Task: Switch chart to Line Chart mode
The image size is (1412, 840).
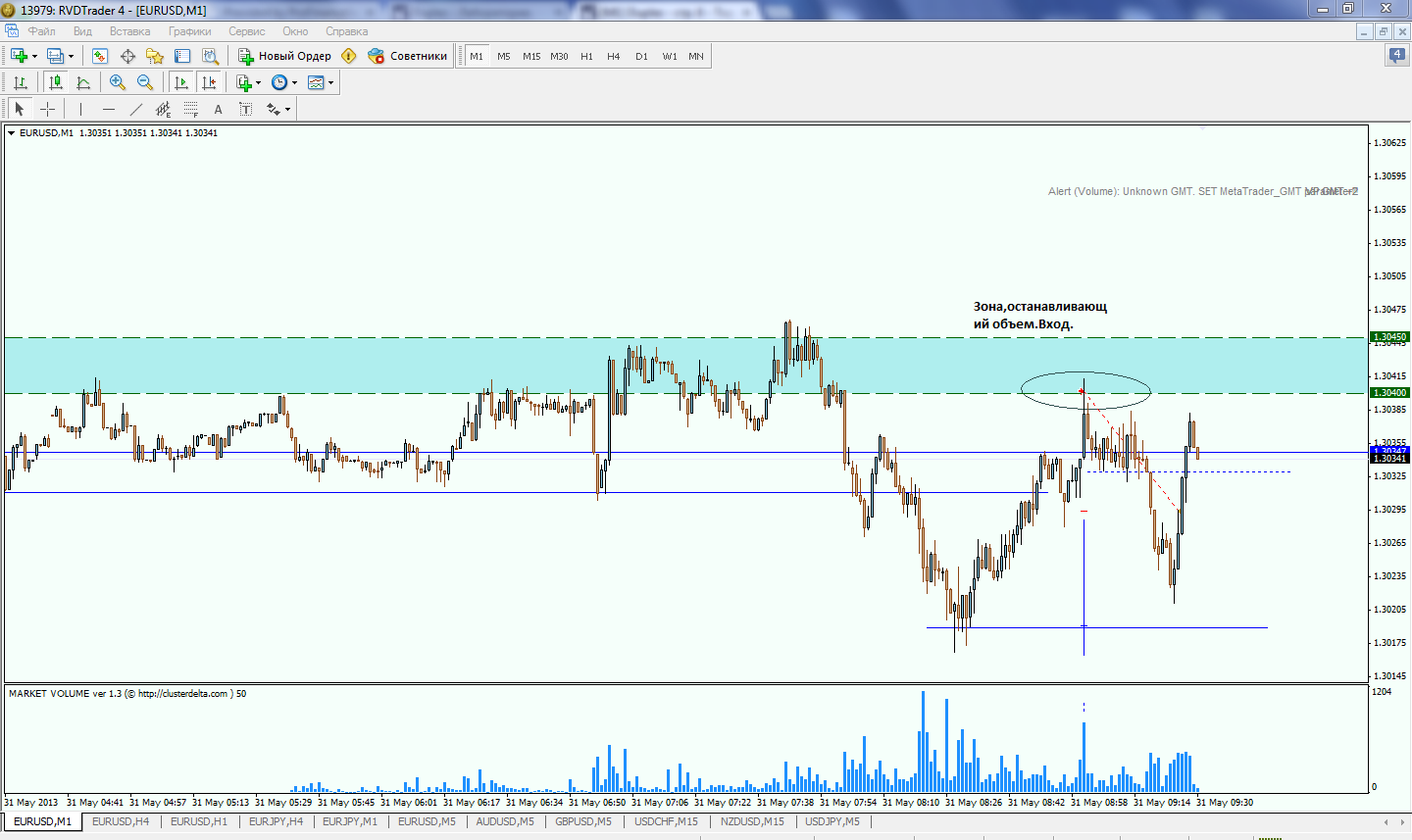Action: (83, 82)
